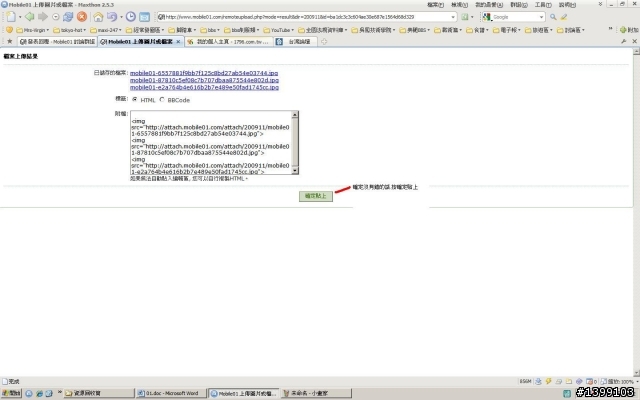
Task: Open link mobile01-e2a764b4e616b2b7e489e50fad1745cc.jpg
Action: [x=204, y=87]
